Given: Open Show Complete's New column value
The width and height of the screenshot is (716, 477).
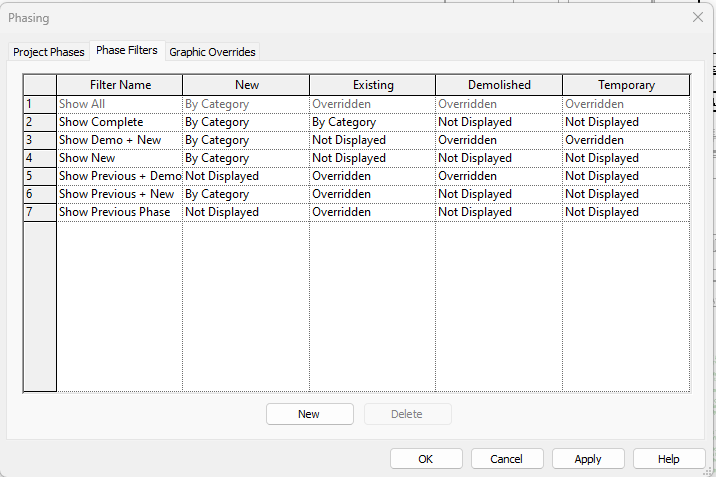Looking at the screenshot, I should click(246, 122).
